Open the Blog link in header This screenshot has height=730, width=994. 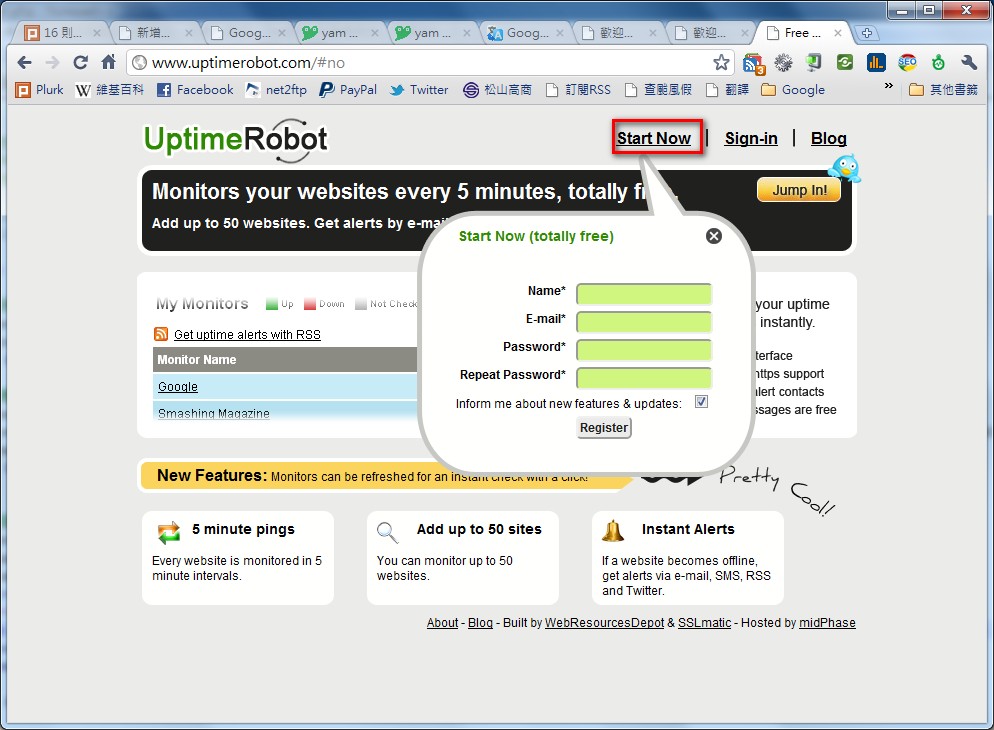point(829,138)
